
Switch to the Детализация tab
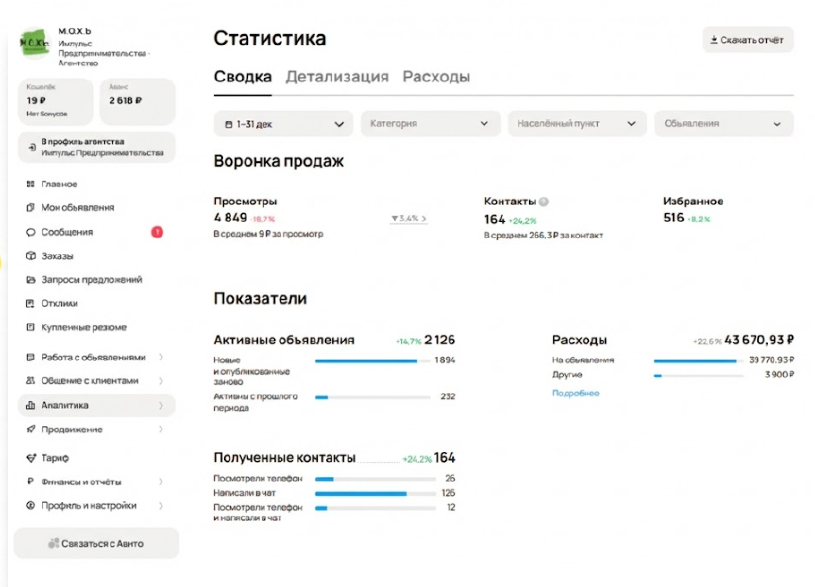pos(337,77)
